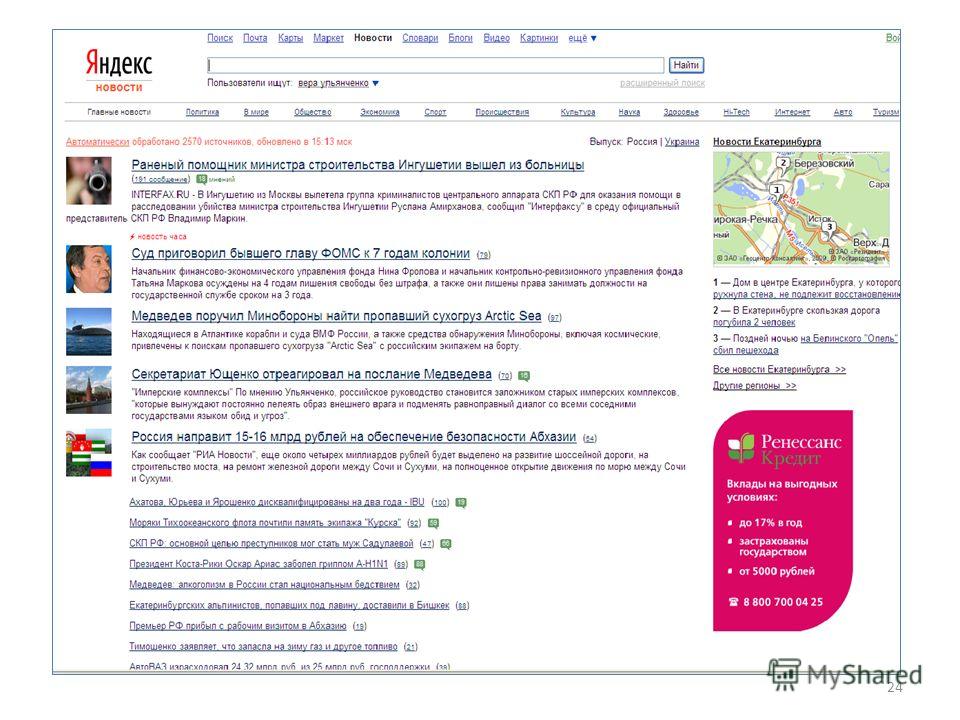Open '191 сообщение' link under first headline
This screenshot has height=720, width=960.
[x=161, y=179]
